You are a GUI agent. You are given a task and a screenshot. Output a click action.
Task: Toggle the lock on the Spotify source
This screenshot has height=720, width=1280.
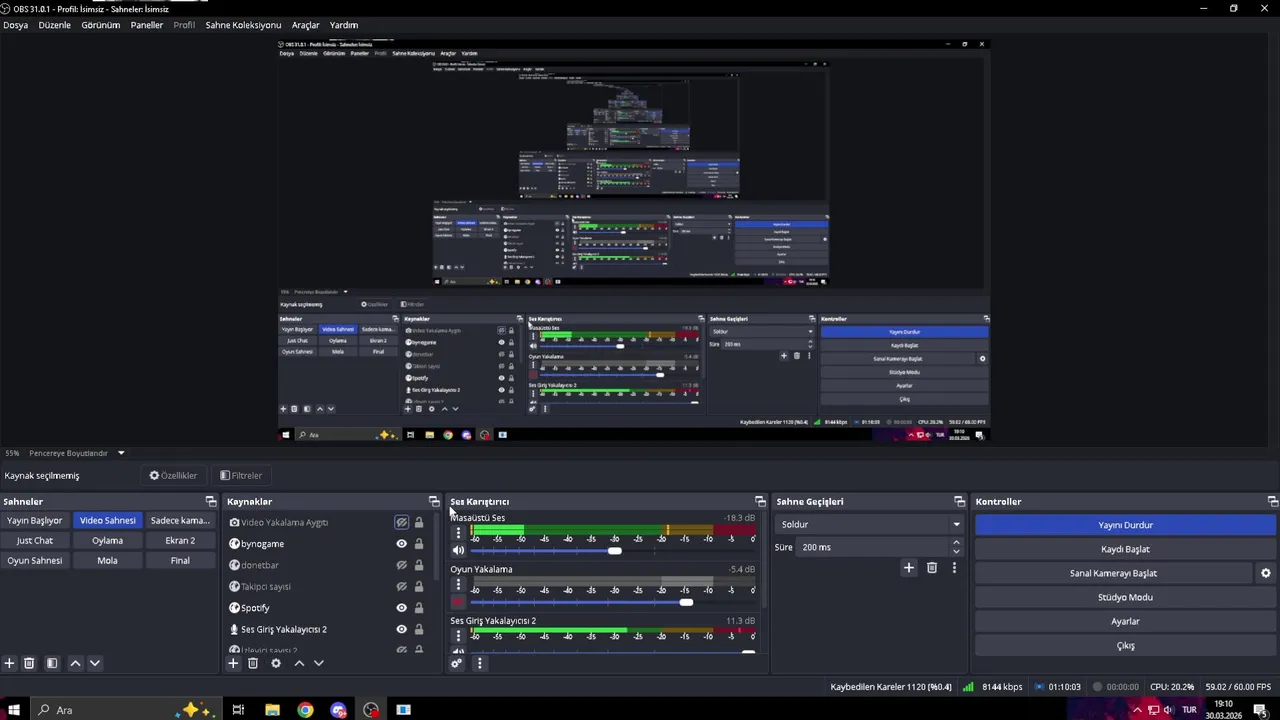point(419,608)
